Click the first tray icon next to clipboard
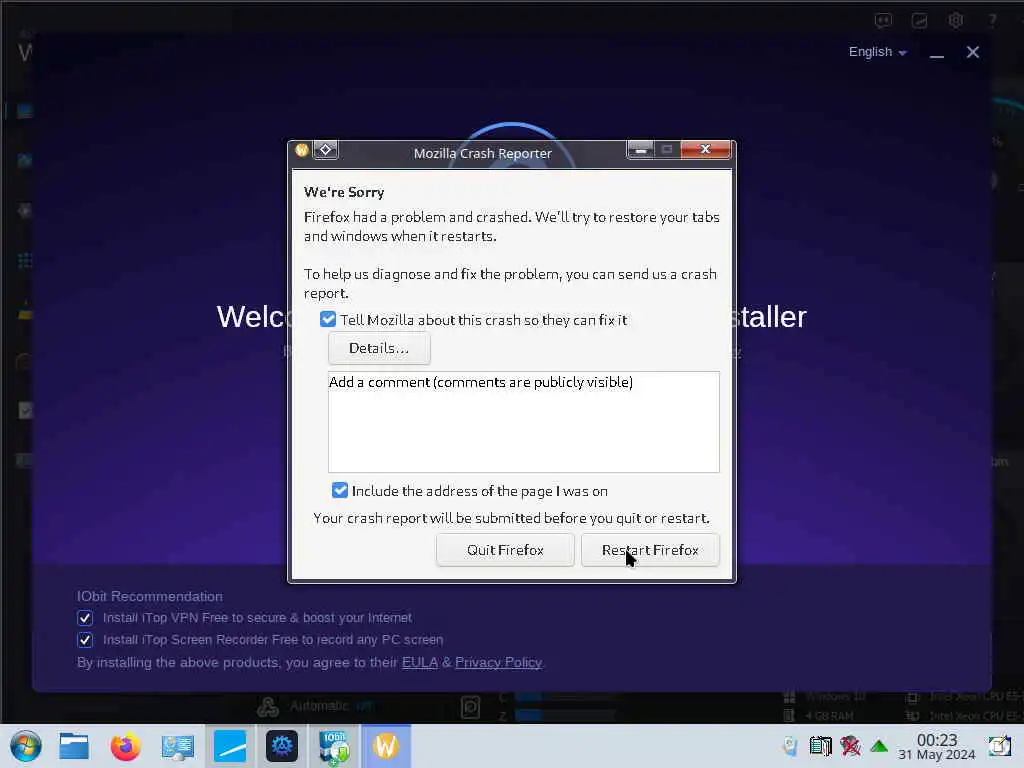The image size is (1024, 768). coord(790,746)
